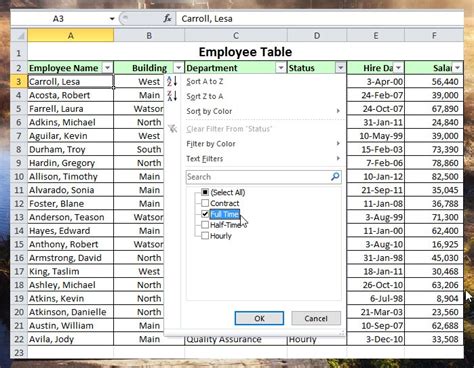The width and height of the screenshot is (474, 368).
Task: Click cell Carroll, Lesa
Action: pos(71,81)
